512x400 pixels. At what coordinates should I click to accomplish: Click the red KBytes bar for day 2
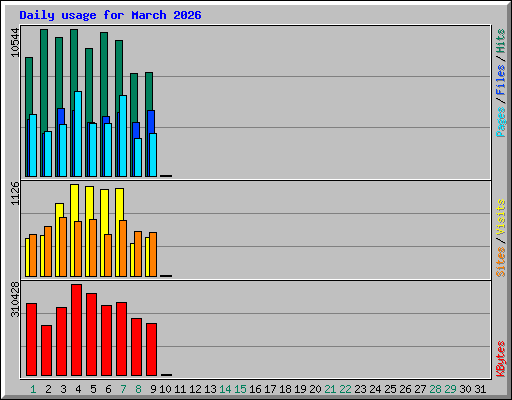pyautogui.click(x=46, y=351)
